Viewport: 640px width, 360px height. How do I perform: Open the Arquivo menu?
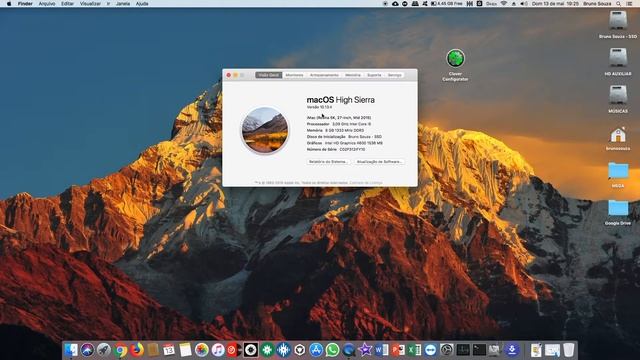pos(47,4)
